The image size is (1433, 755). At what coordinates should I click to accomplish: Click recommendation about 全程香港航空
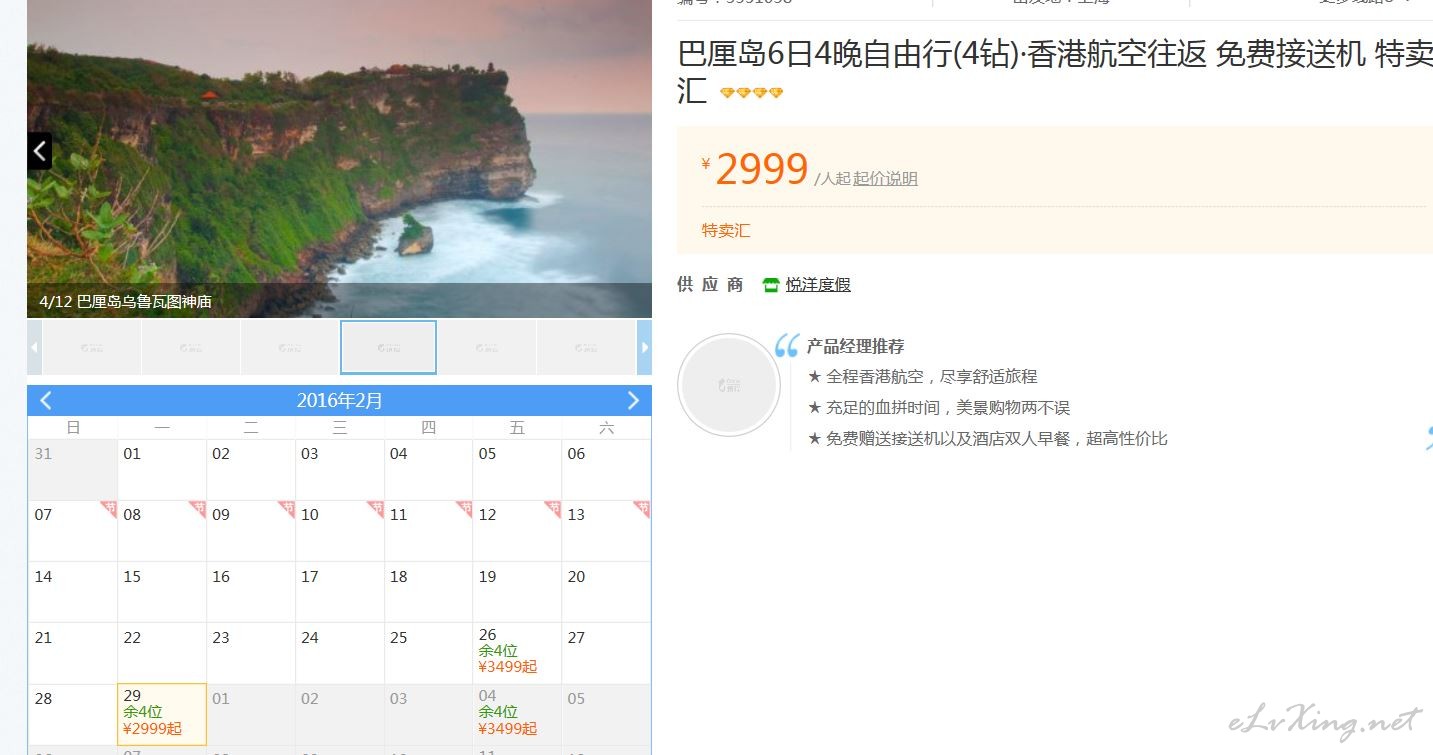[923, 377]
